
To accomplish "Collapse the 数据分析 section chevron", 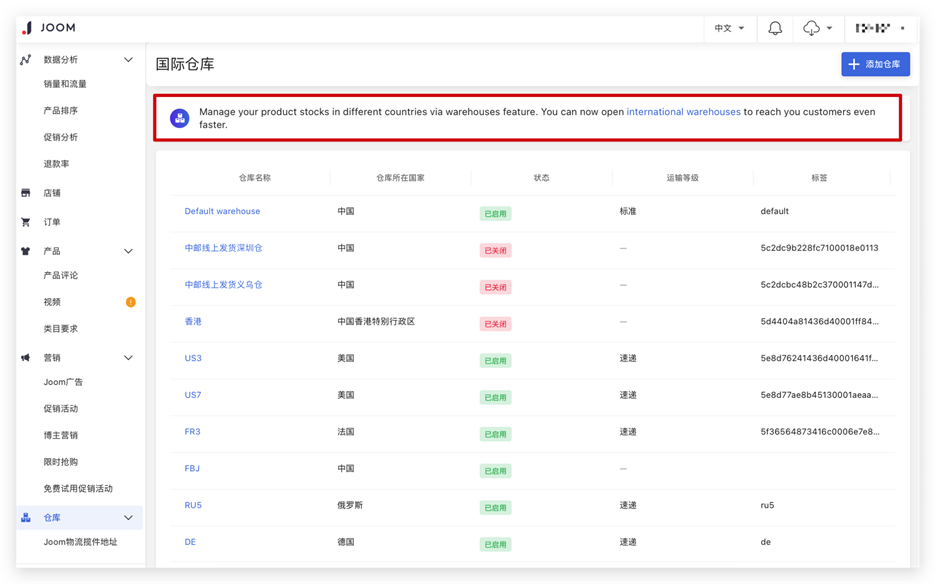I will (128, 60).
